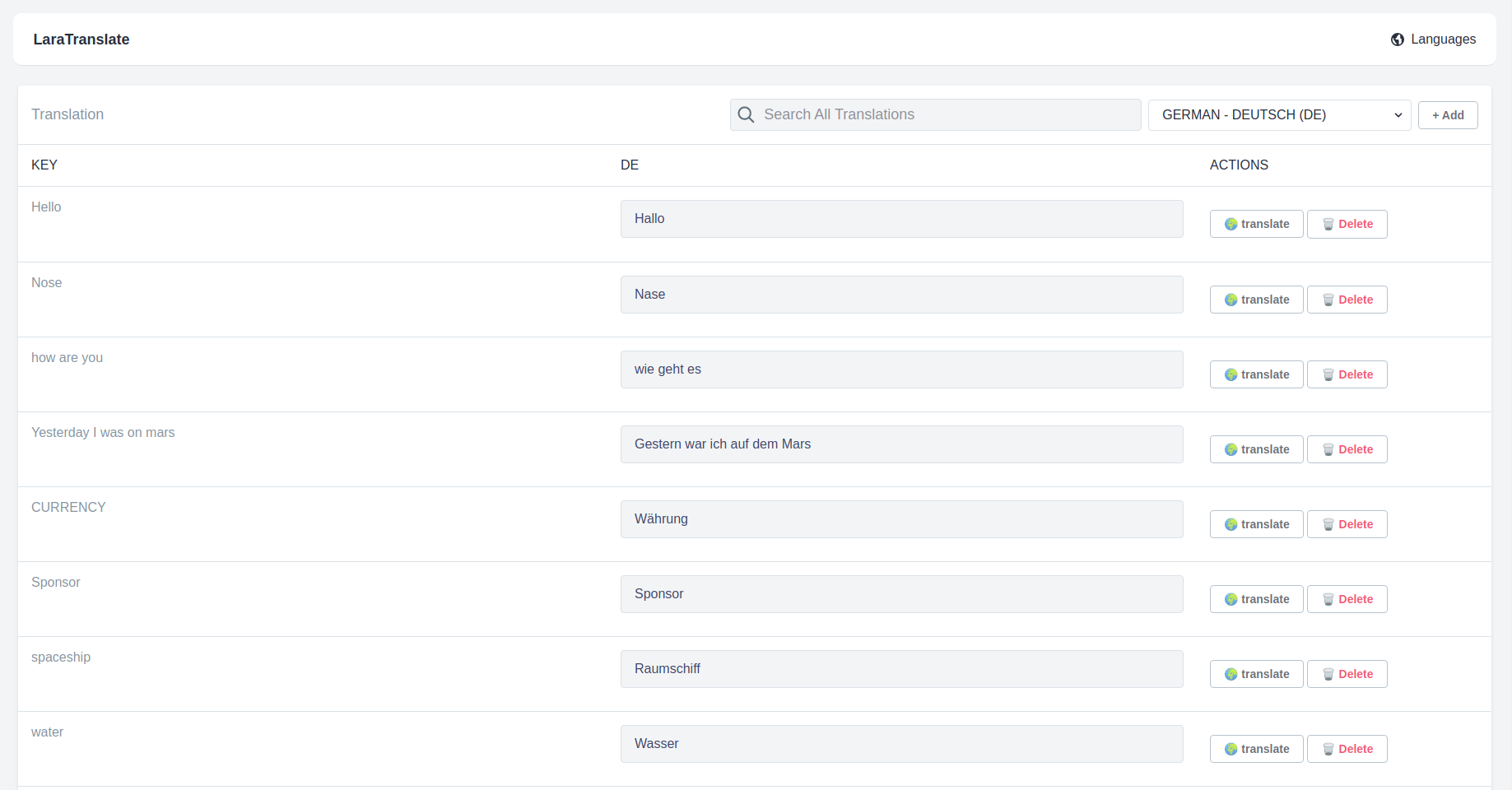Click globe icon on Sponsor row translate button
Screen dimensions: 1512x790
[x=1231, y=599]
